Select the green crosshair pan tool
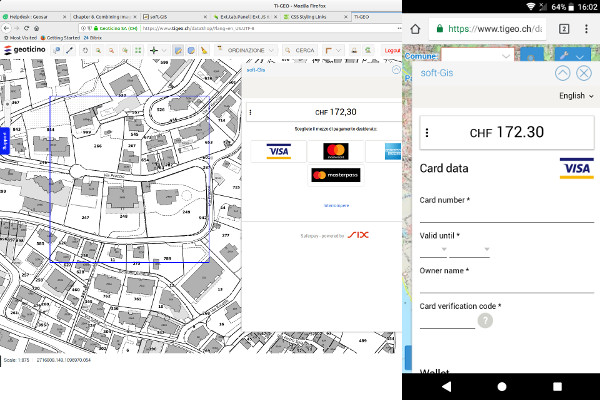Image resolution: width=600 pixels, height=400 pixels. [154, 50]
